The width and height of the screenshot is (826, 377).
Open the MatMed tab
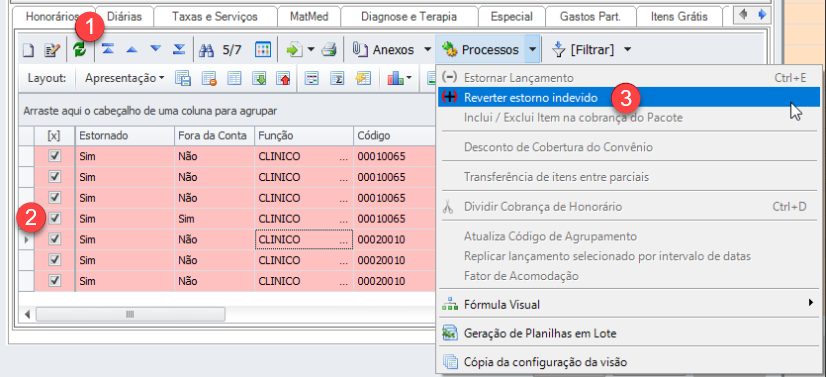(309, 16)
